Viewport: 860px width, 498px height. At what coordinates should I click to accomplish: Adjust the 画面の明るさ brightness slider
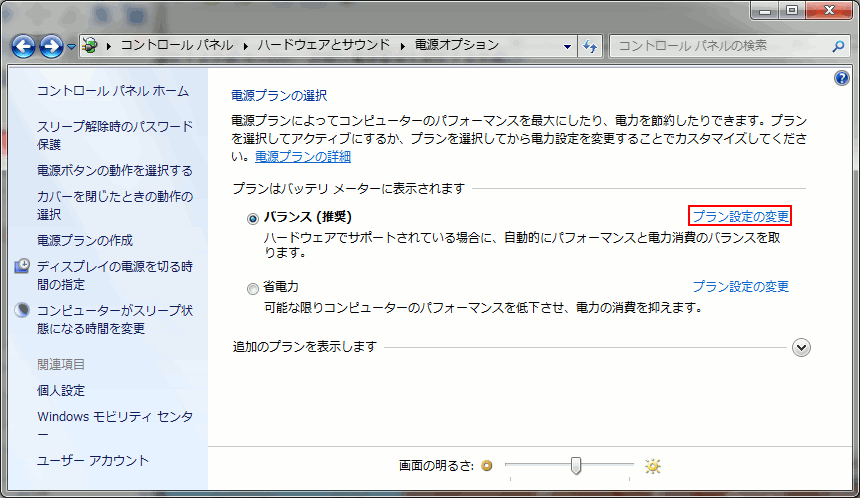click(576, 466)
